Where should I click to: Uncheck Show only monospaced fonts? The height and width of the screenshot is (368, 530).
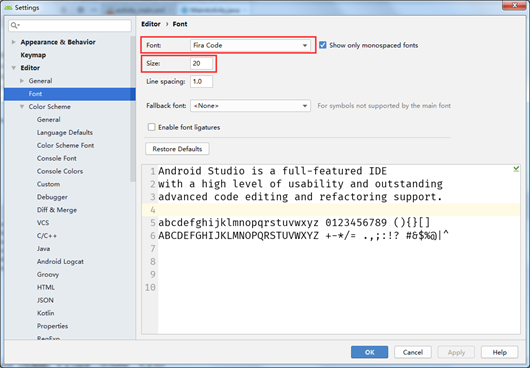click(323, 45)
